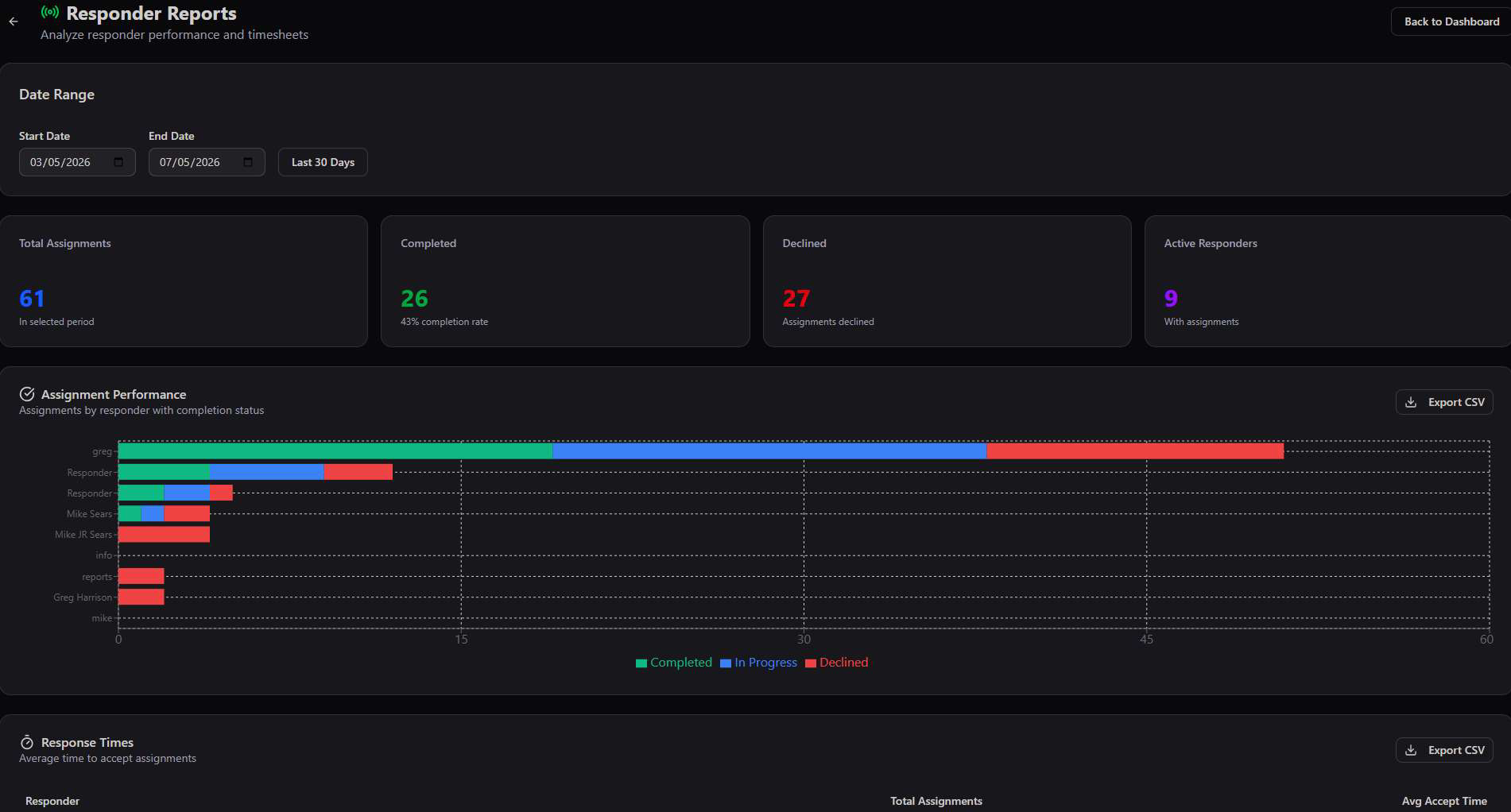The height and width of the screenshot is (812, 1511).
Task: Click the Date Range heading
Action: 56,95
